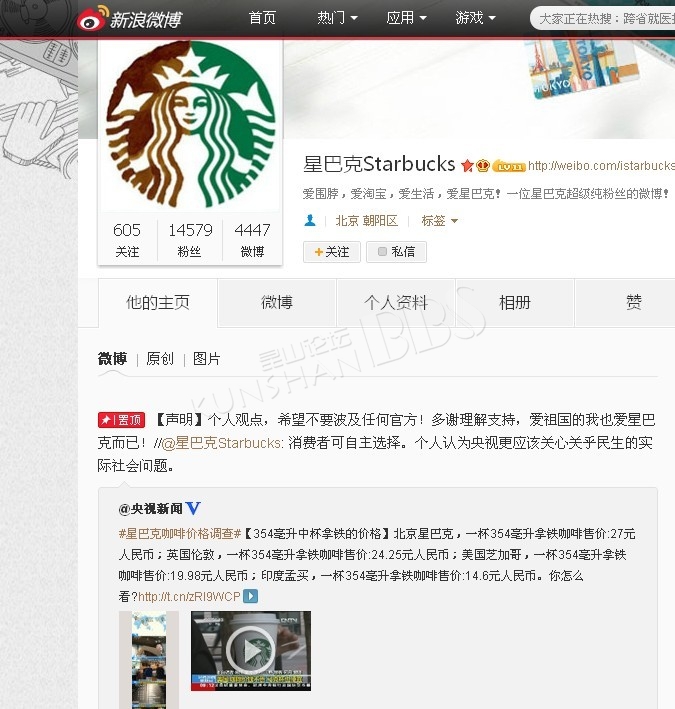Open the #星巴克咖啡价格调查# hashtag
The image size is (675, 709).
(x=180, y=534)
